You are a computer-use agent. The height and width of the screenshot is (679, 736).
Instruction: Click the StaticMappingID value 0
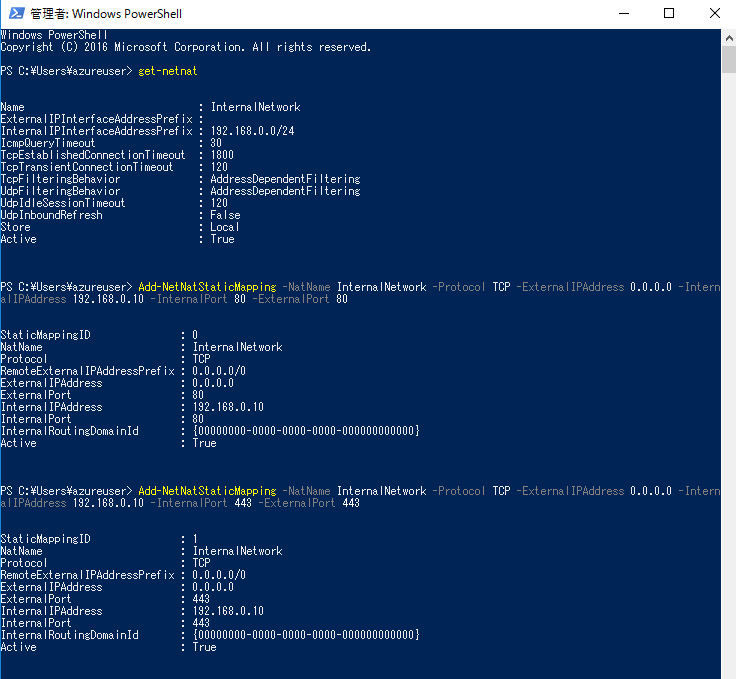(x=195, y=335)
